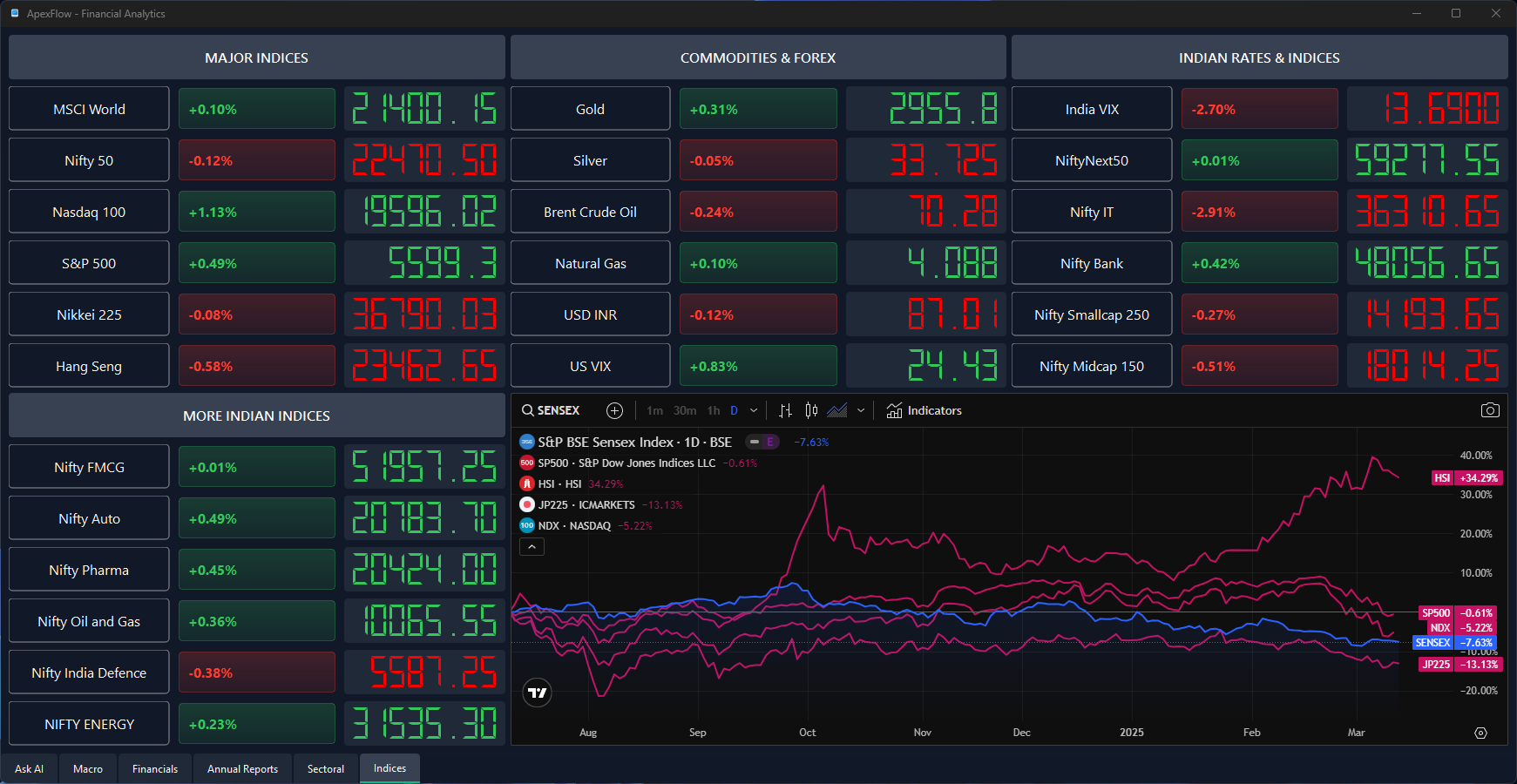1517x784 pixels.
Task: Click the Gold commodity button
Action: tap(590, 109)
